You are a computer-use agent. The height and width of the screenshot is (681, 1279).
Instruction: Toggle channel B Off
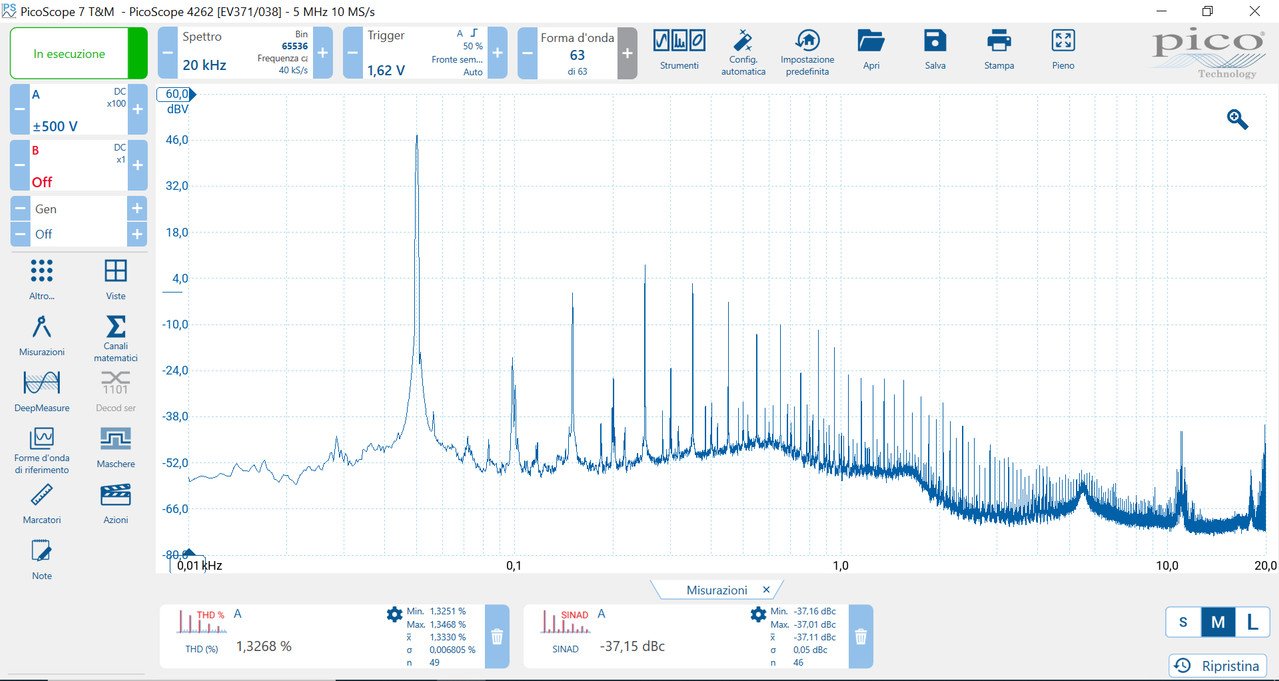point(42,182)
